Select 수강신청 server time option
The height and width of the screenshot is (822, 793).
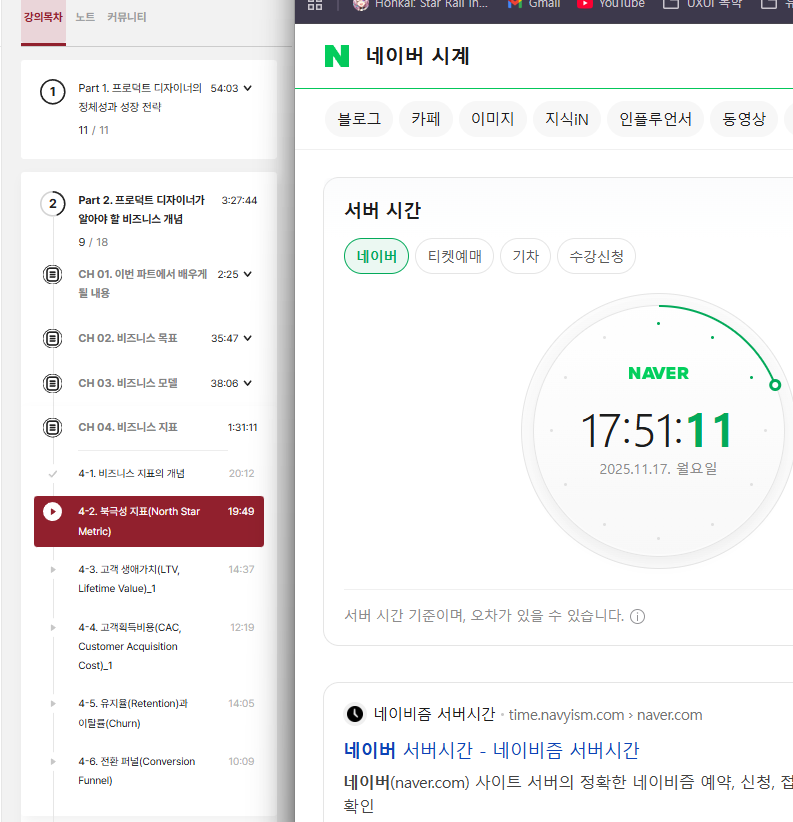click(596, 256)
